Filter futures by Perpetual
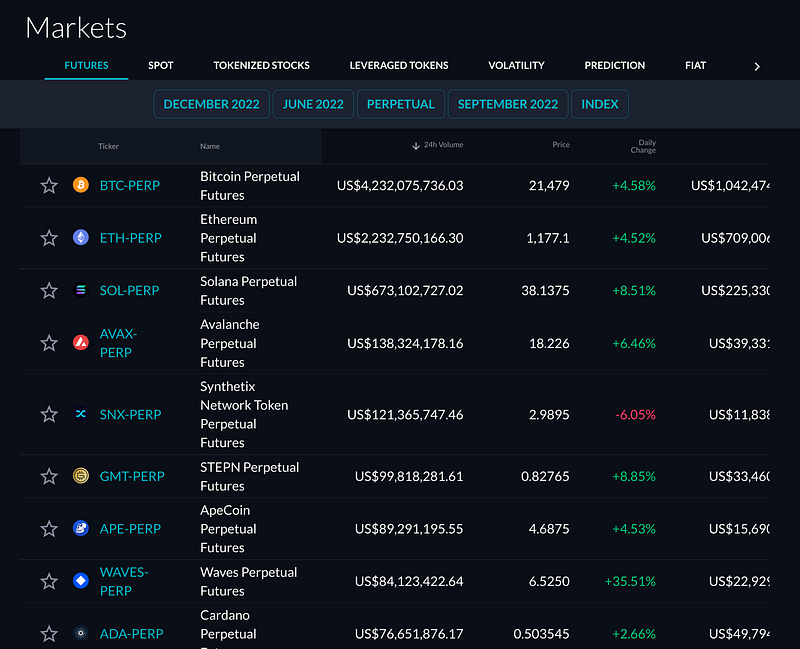The height and width of the screenshot is (649, 800). pos(400,104)
